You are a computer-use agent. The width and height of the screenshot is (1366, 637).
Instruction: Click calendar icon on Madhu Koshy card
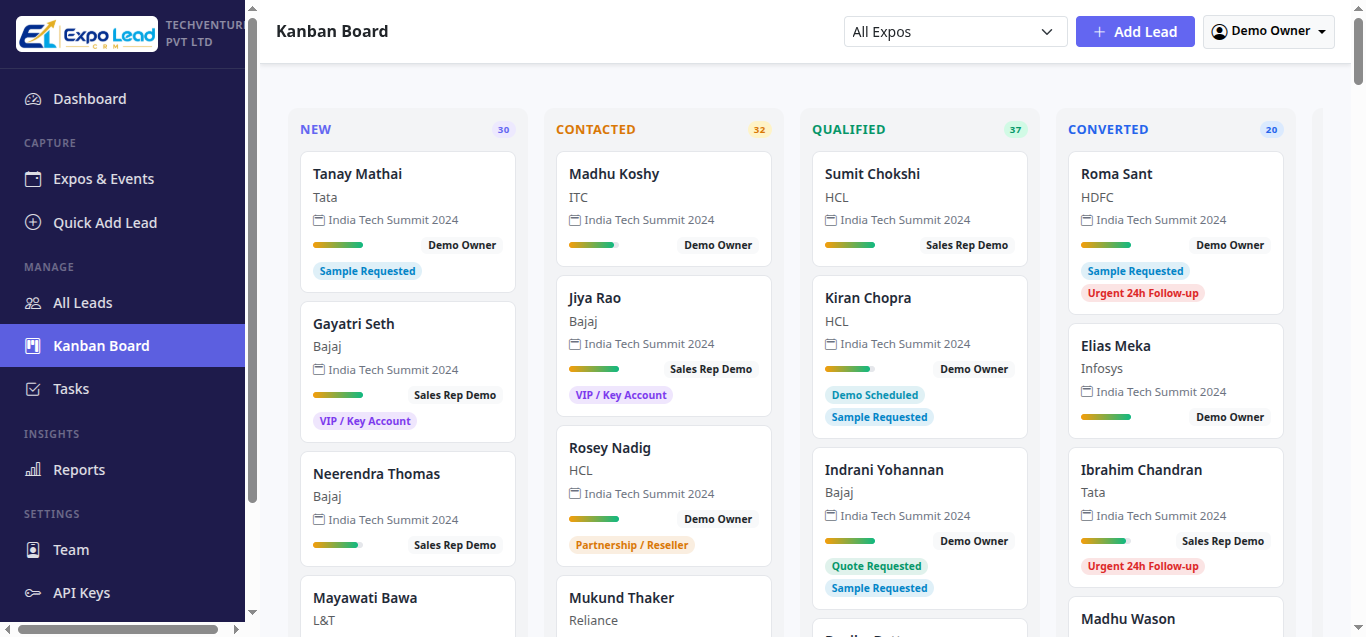pos(575,220)
